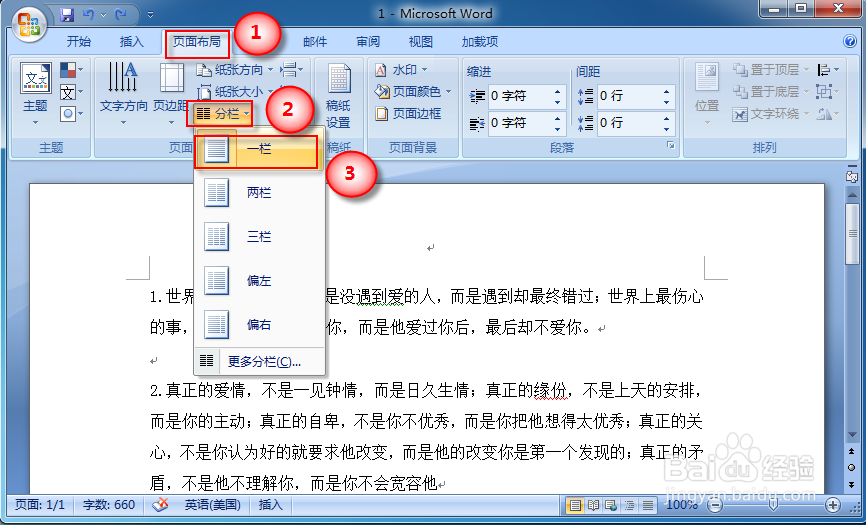This screenshot has height=525, width=866.
Task: Click the 稿纸设置 manuscript paper button
Action: tap(338, 95)
